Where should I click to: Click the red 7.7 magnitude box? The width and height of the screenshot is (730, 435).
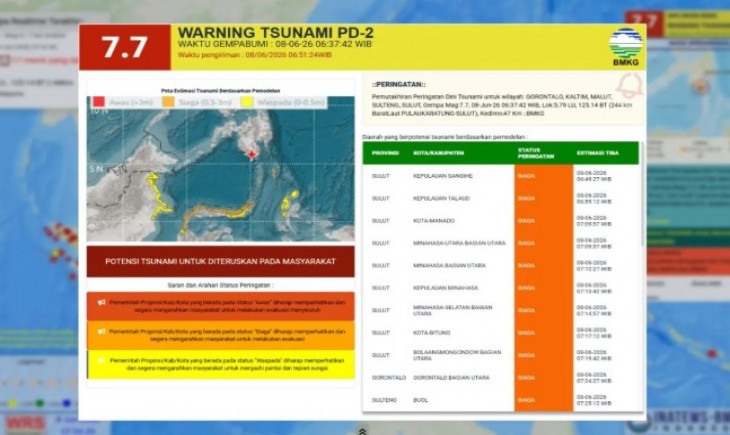click(x=125, y=47)
